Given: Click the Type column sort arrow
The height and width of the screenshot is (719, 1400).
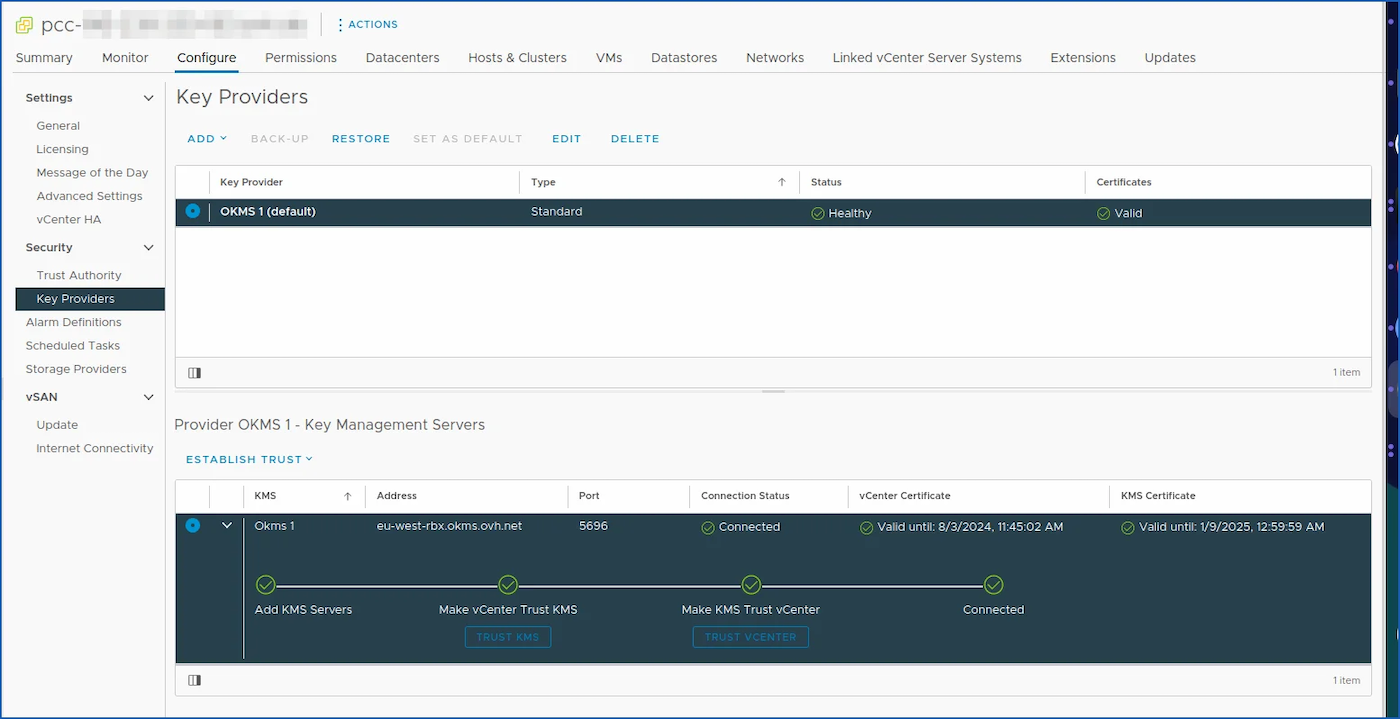Looking at the screenshot, I should [782, 182].
